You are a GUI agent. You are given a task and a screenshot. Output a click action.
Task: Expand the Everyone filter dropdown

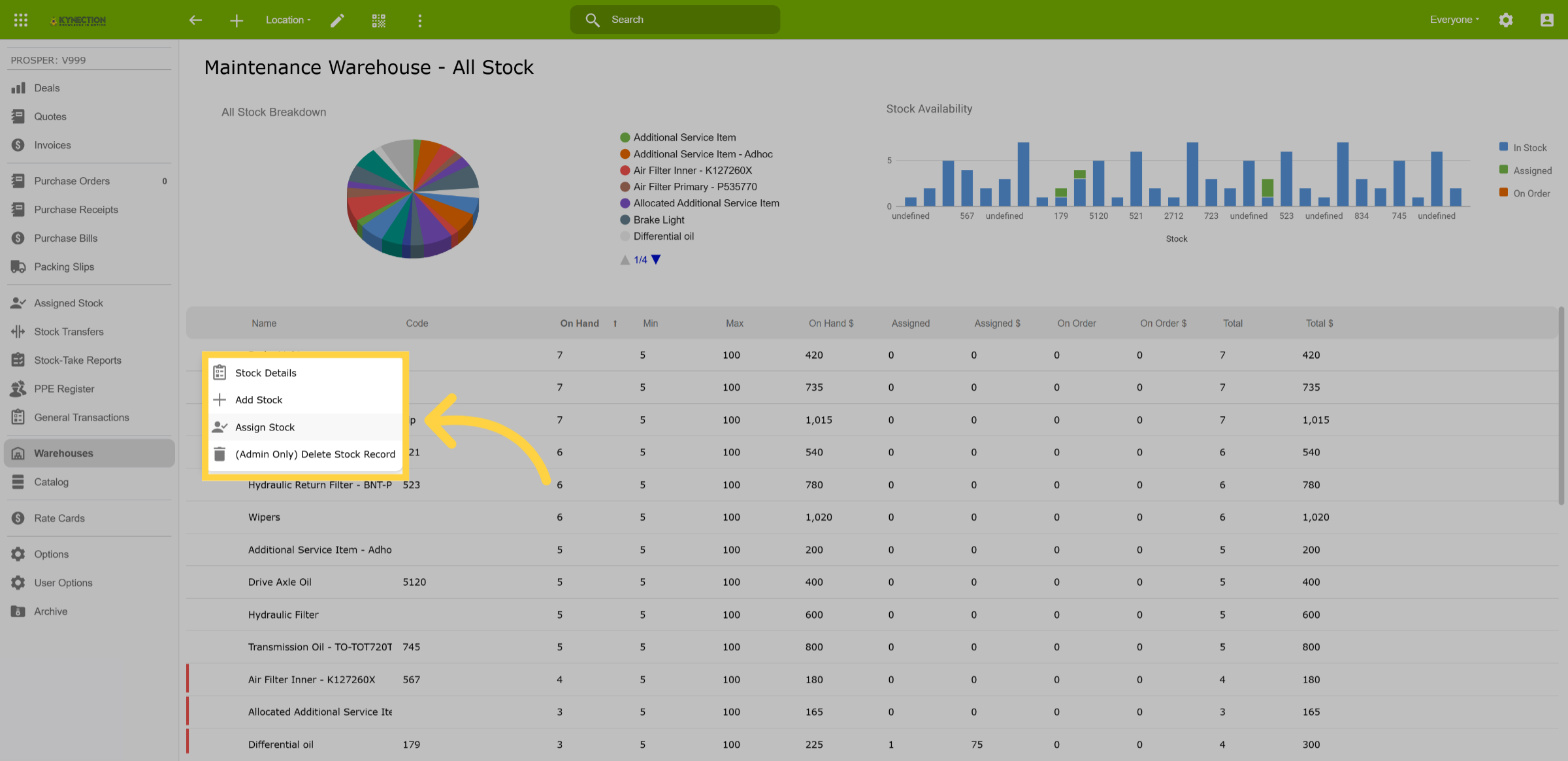point(1454,20)
